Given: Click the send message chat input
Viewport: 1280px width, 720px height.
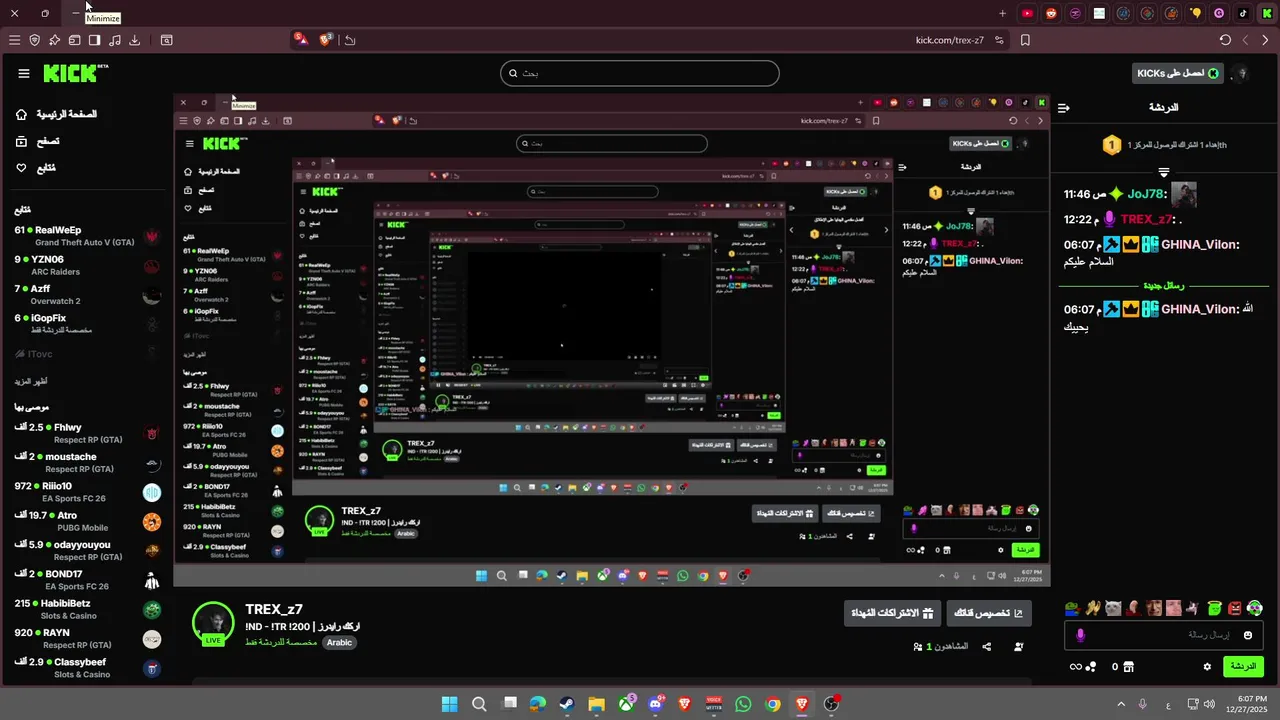Looking at the screenshot, I should coord(1164,635).
